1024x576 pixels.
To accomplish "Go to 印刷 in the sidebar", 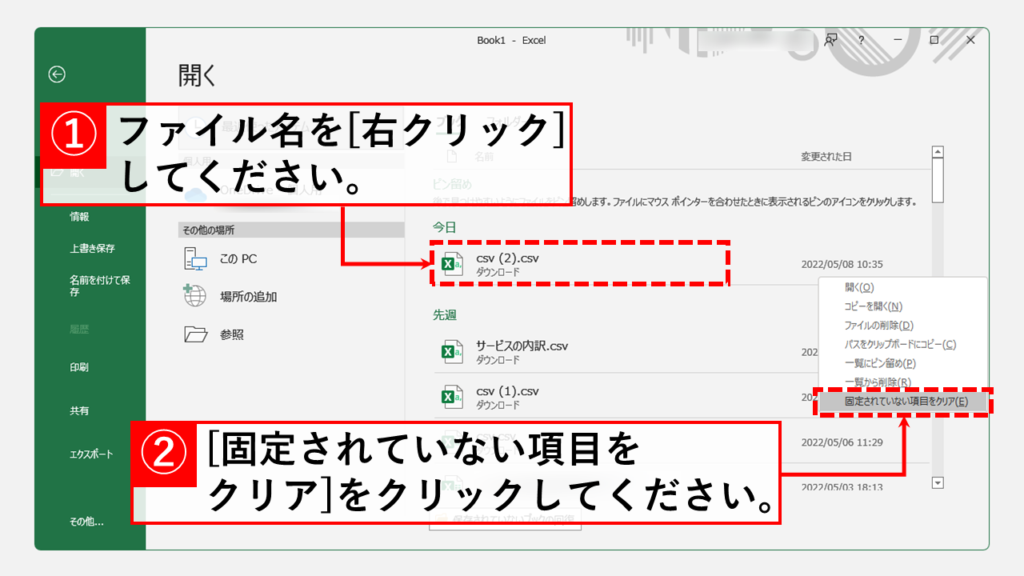I will point(79,367).
